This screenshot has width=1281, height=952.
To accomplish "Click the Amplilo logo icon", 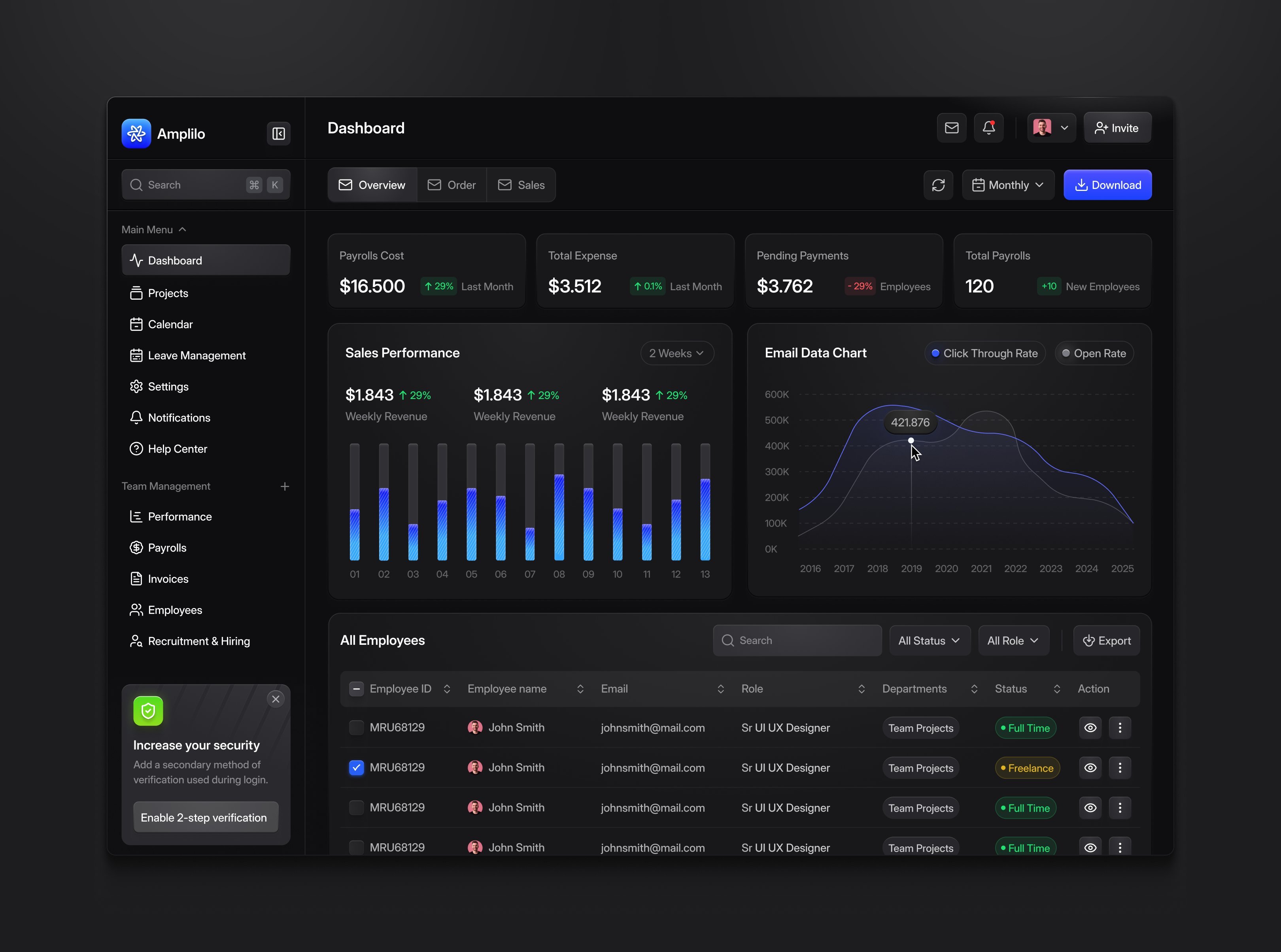I will (136, 134).
